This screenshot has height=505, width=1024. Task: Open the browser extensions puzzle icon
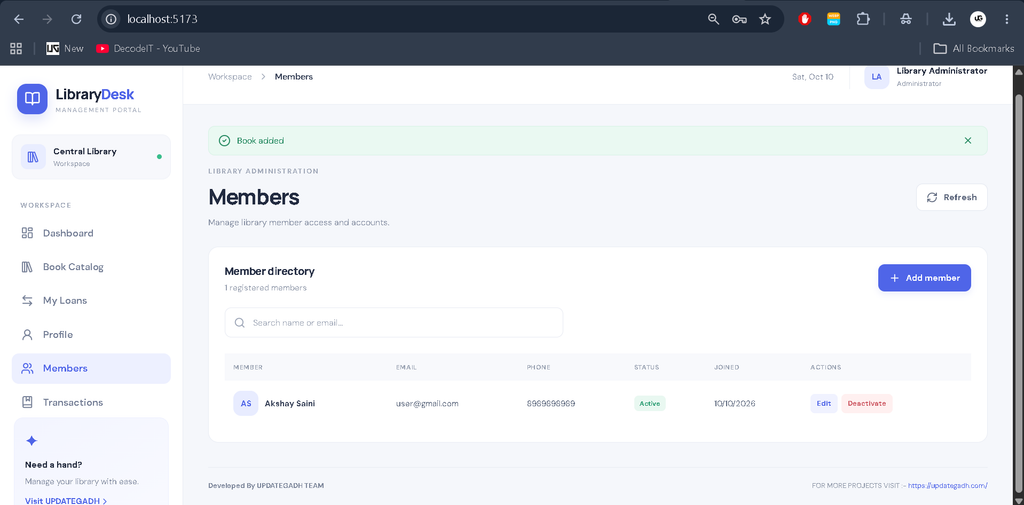pyautogui.click(x=863, y=20)
